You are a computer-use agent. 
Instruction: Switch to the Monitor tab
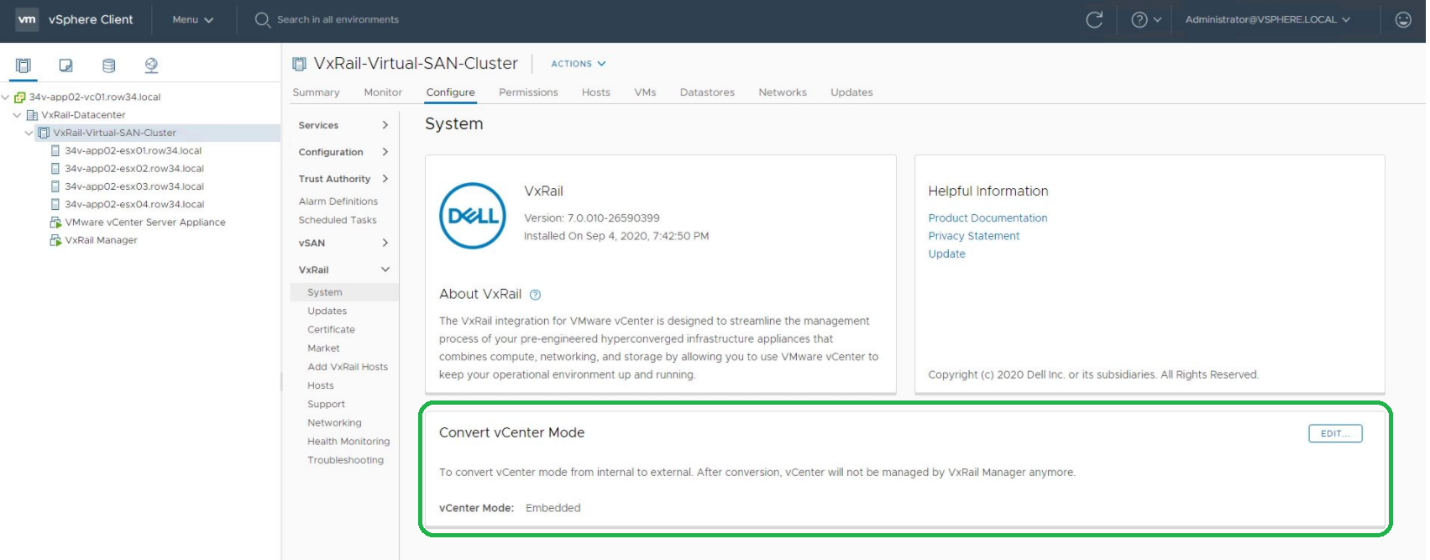click(383, 92)
